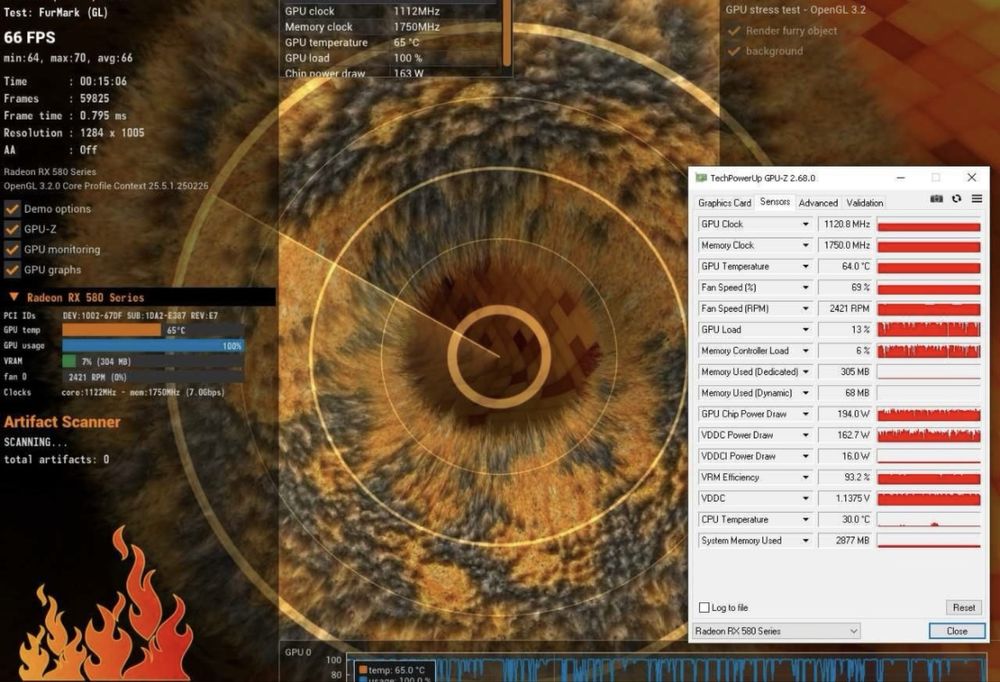1000x682 pixels.
Task: Open the Radeon RX 580 Series device combo box
Action: click(x=776, y=631)
